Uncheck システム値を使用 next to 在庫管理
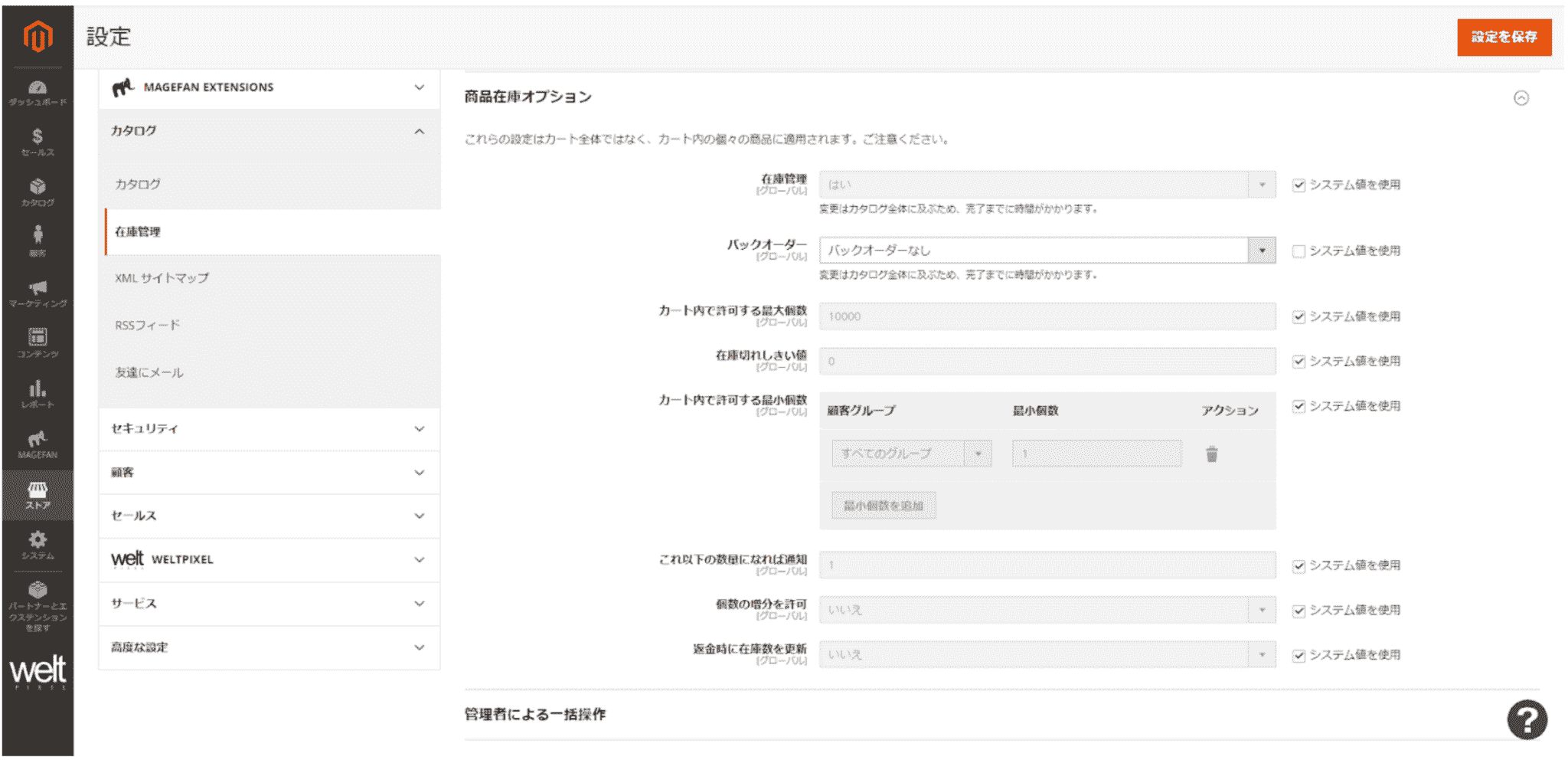Screen dimensions: 1568x760 point(1299,184)
